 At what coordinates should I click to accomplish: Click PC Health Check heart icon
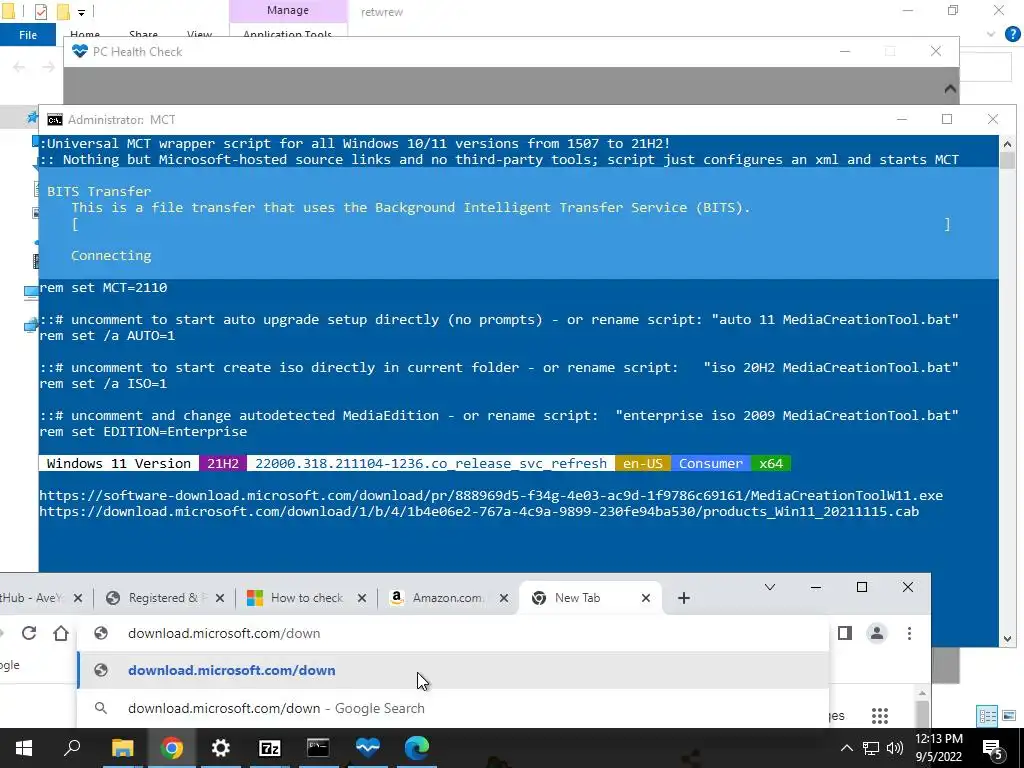[80, 51]
